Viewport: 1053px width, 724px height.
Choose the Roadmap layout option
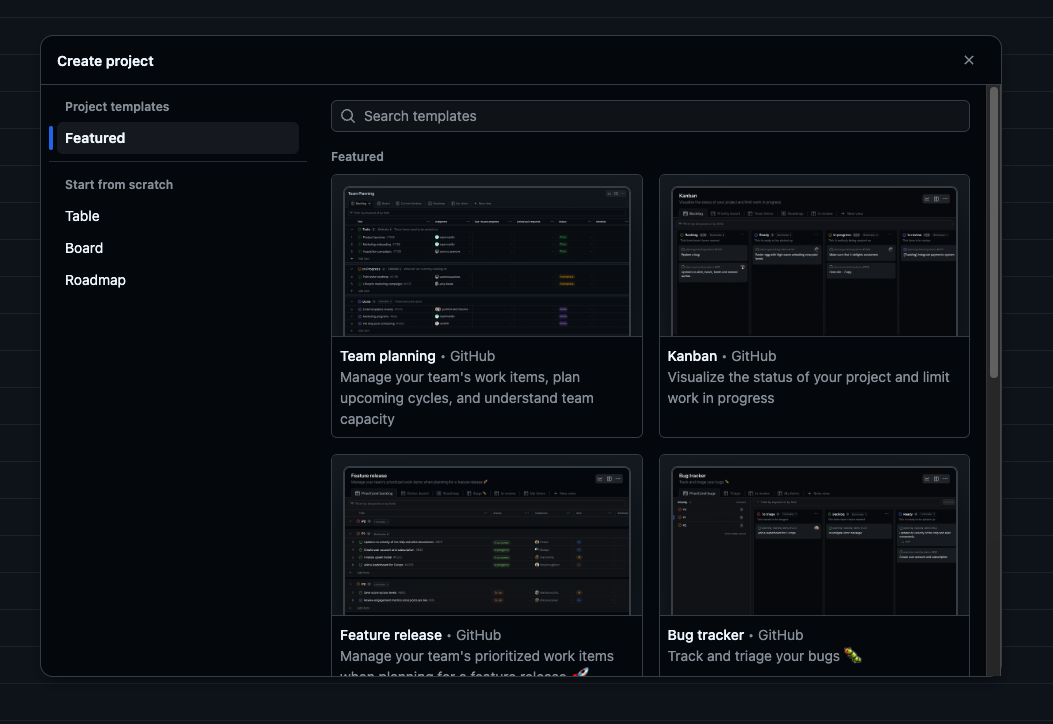pos(95,280)
